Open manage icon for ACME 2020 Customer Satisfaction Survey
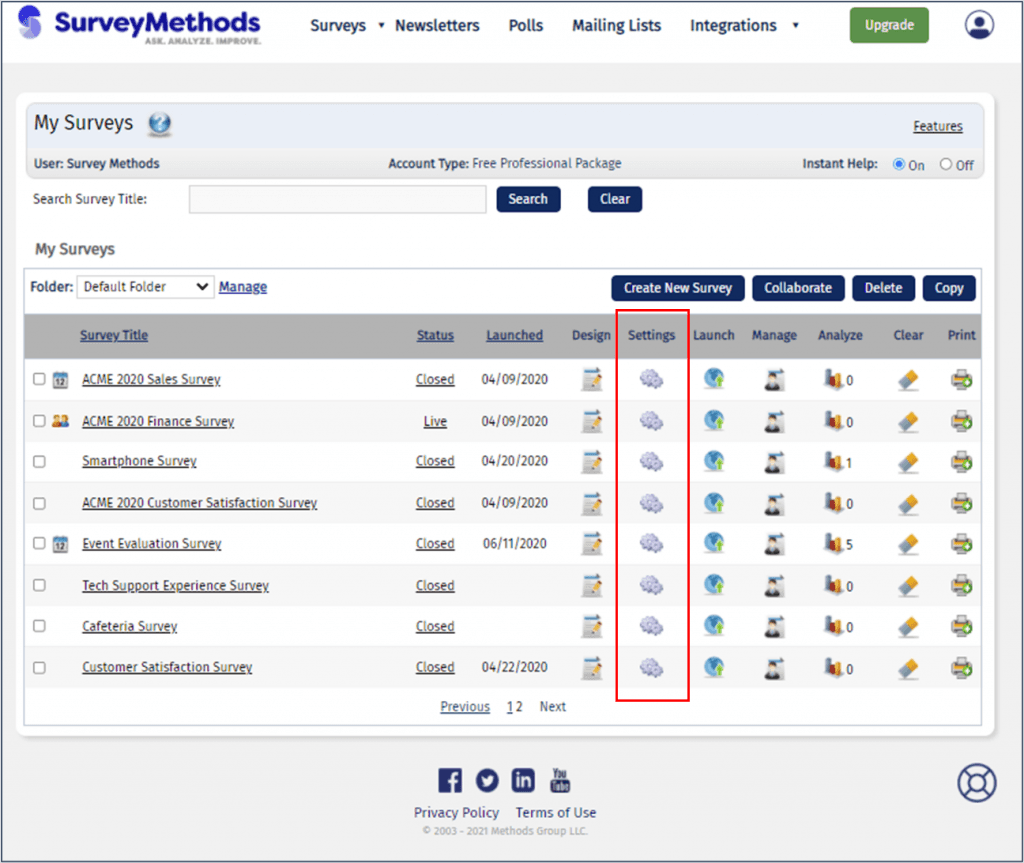This screenshot has width=1024, height=863. pyautogui.click(x=774, y=504)
